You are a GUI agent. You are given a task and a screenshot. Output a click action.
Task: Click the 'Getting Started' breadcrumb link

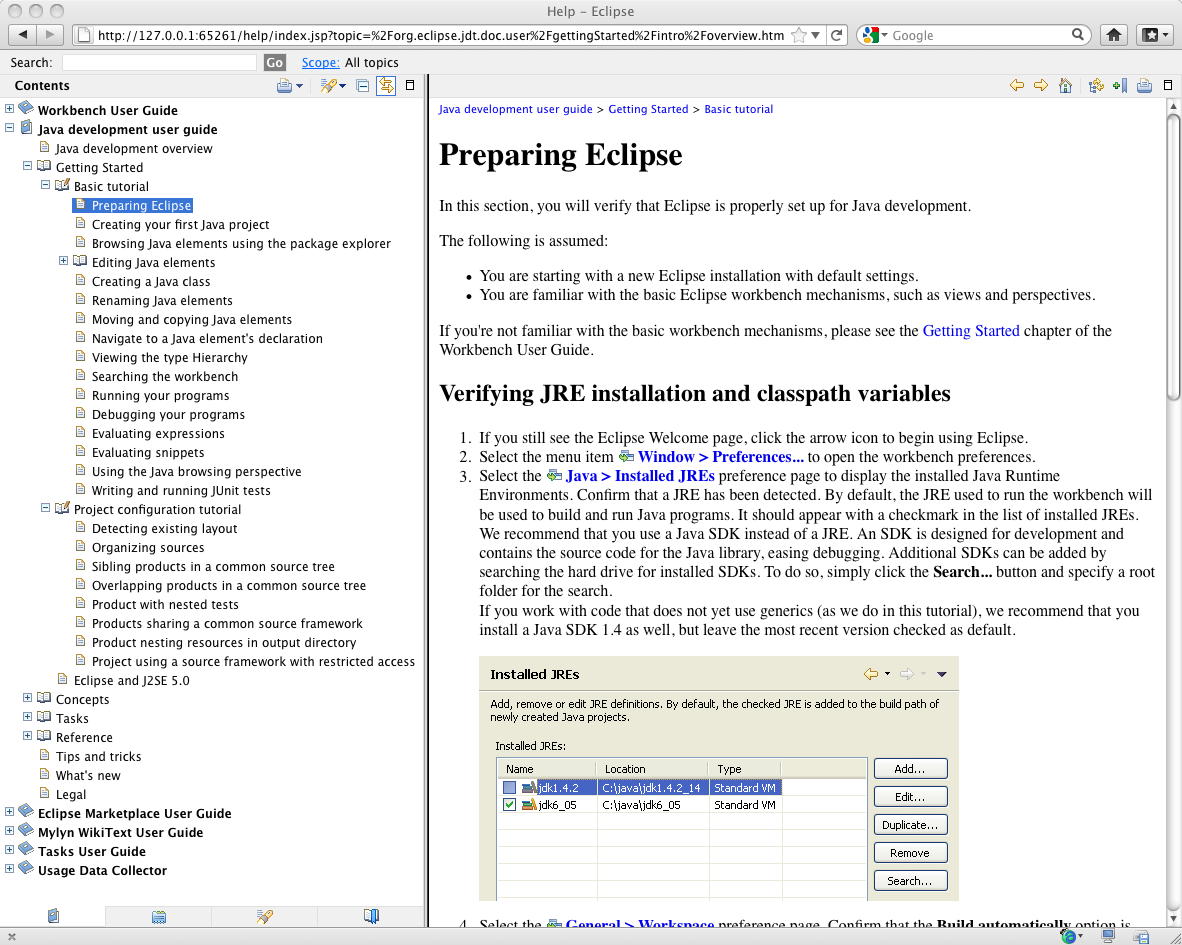pos(648,109)
